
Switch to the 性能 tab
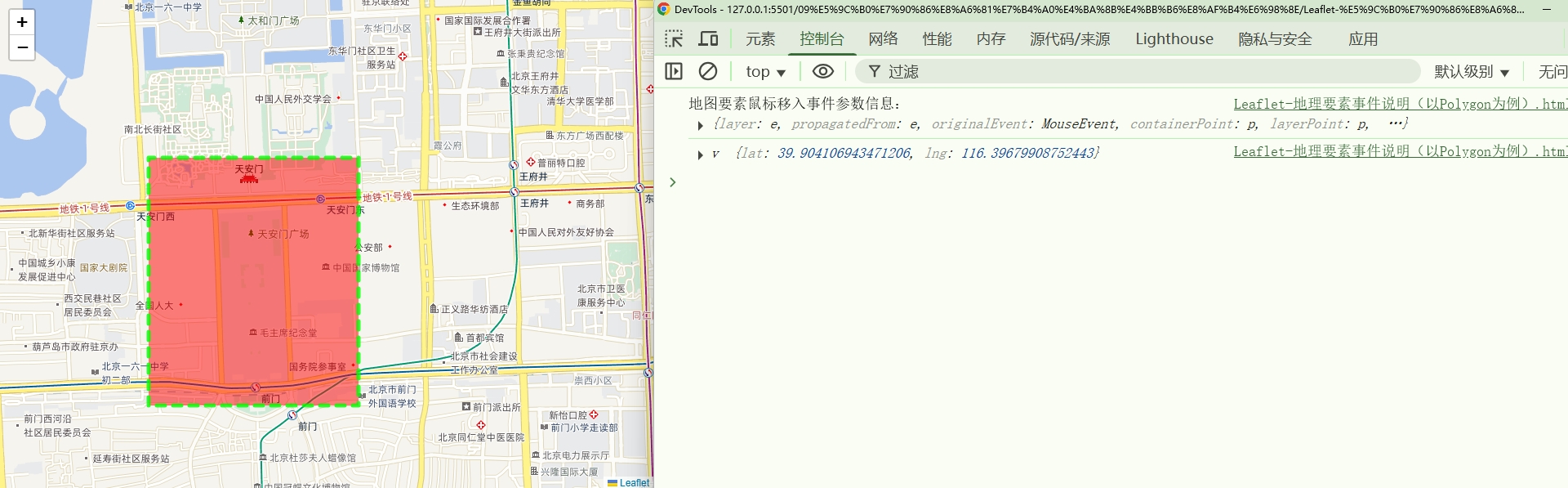click(x=938, y=39)
